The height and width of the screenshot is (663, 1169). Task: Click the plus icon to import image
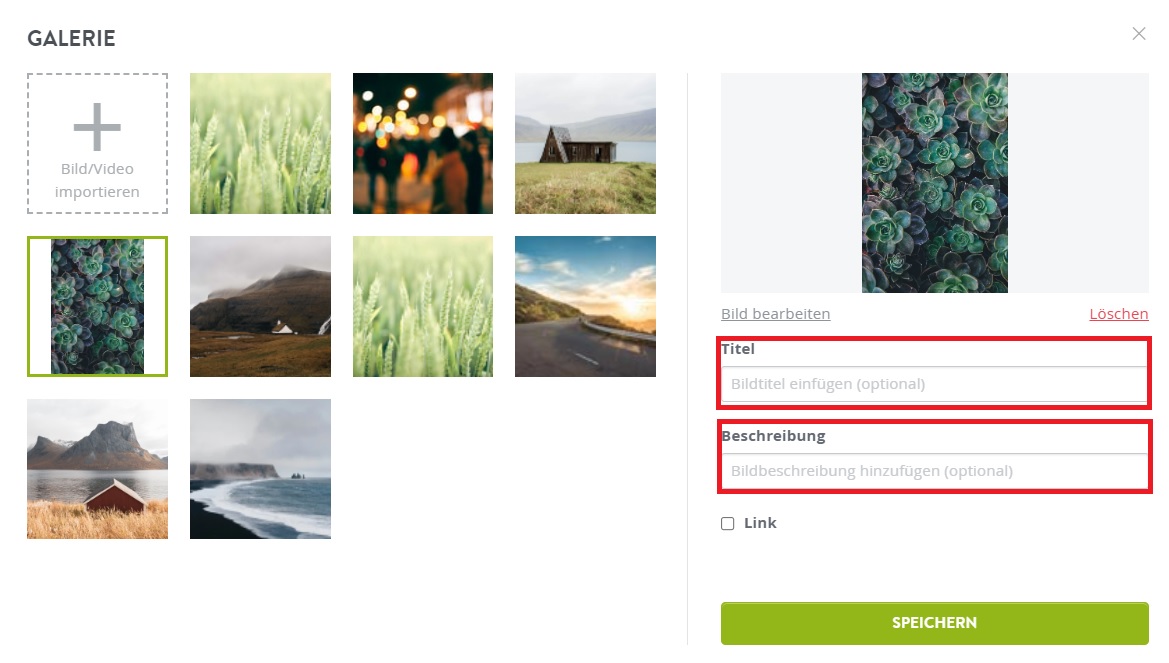click(97, 127)
